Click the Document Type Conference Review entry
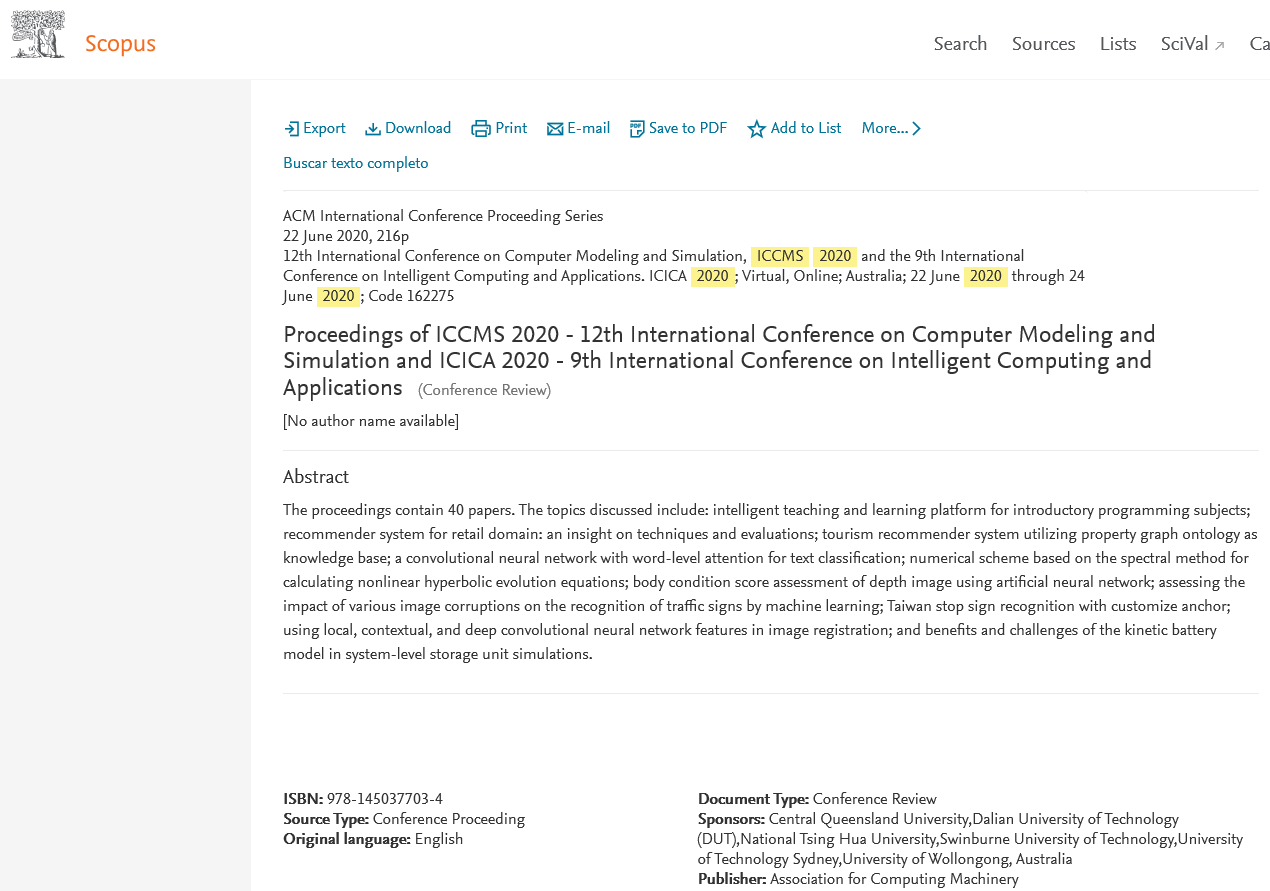The image size is (1270, 891). coord(817,799)
